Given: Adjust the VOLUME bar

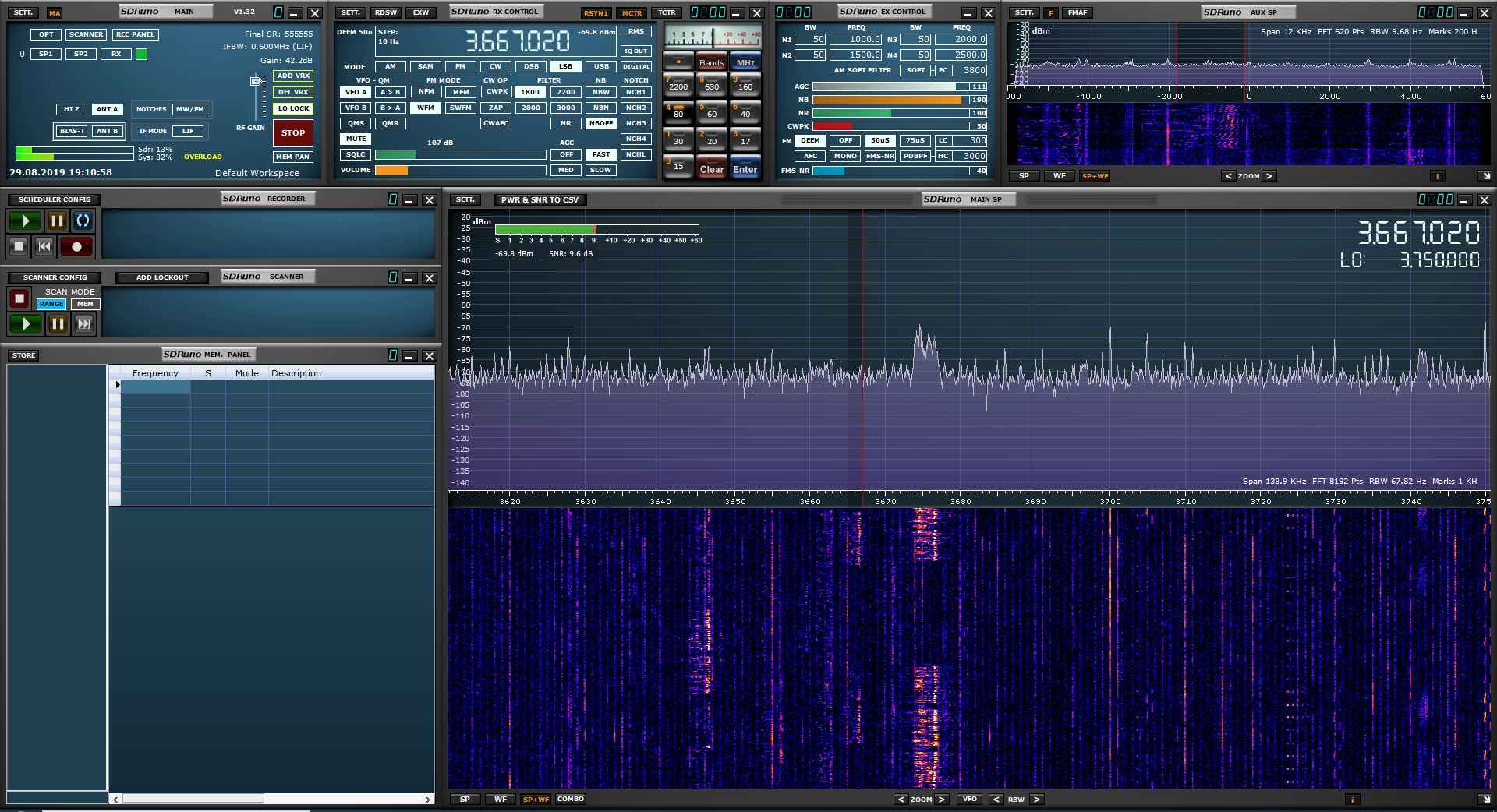Looking at the screenshot, I should click(x=460, y=170).
